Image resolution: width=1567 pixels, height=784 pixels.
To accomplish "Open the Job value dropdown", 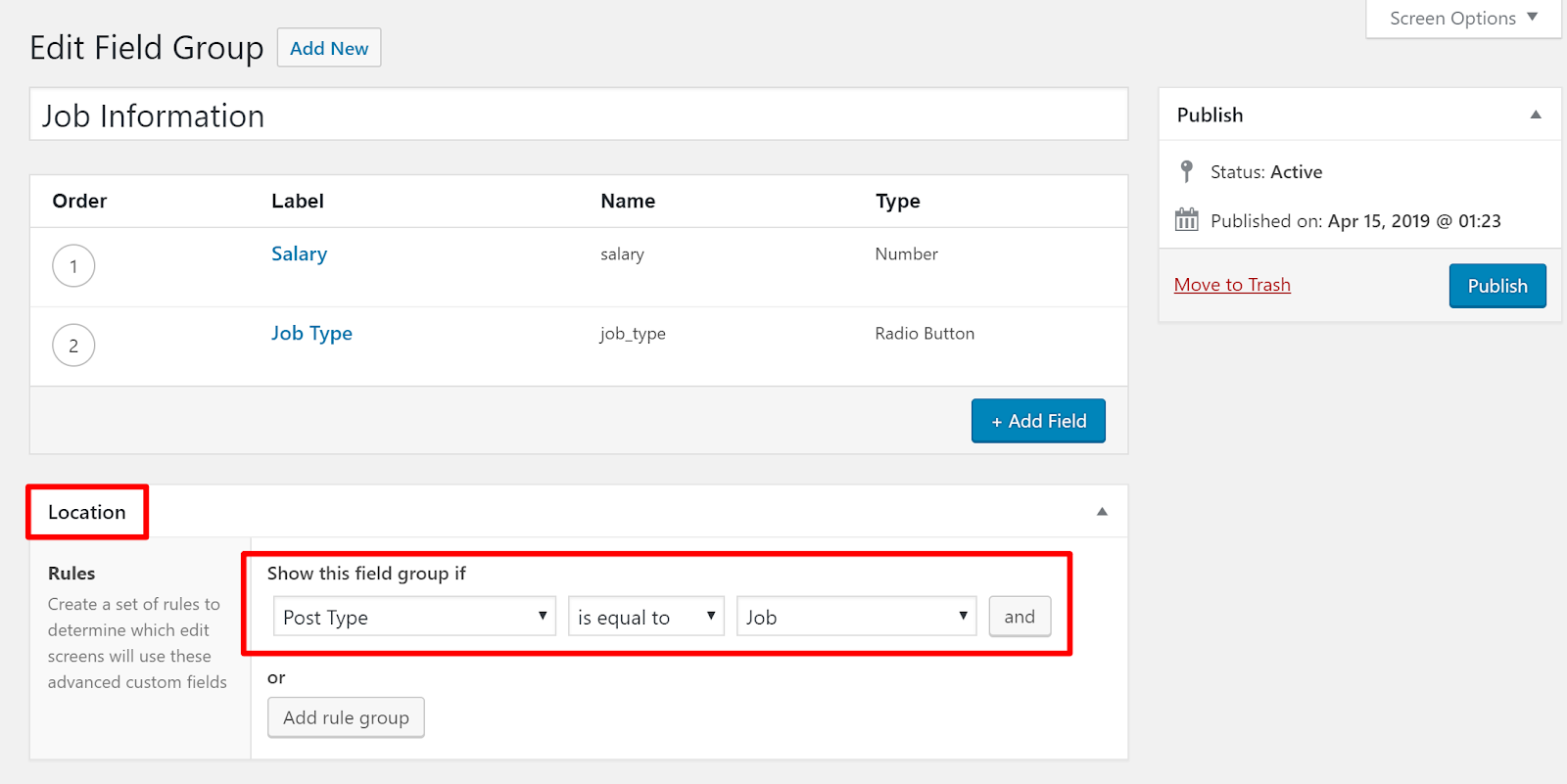I will (x=856, y=617).
